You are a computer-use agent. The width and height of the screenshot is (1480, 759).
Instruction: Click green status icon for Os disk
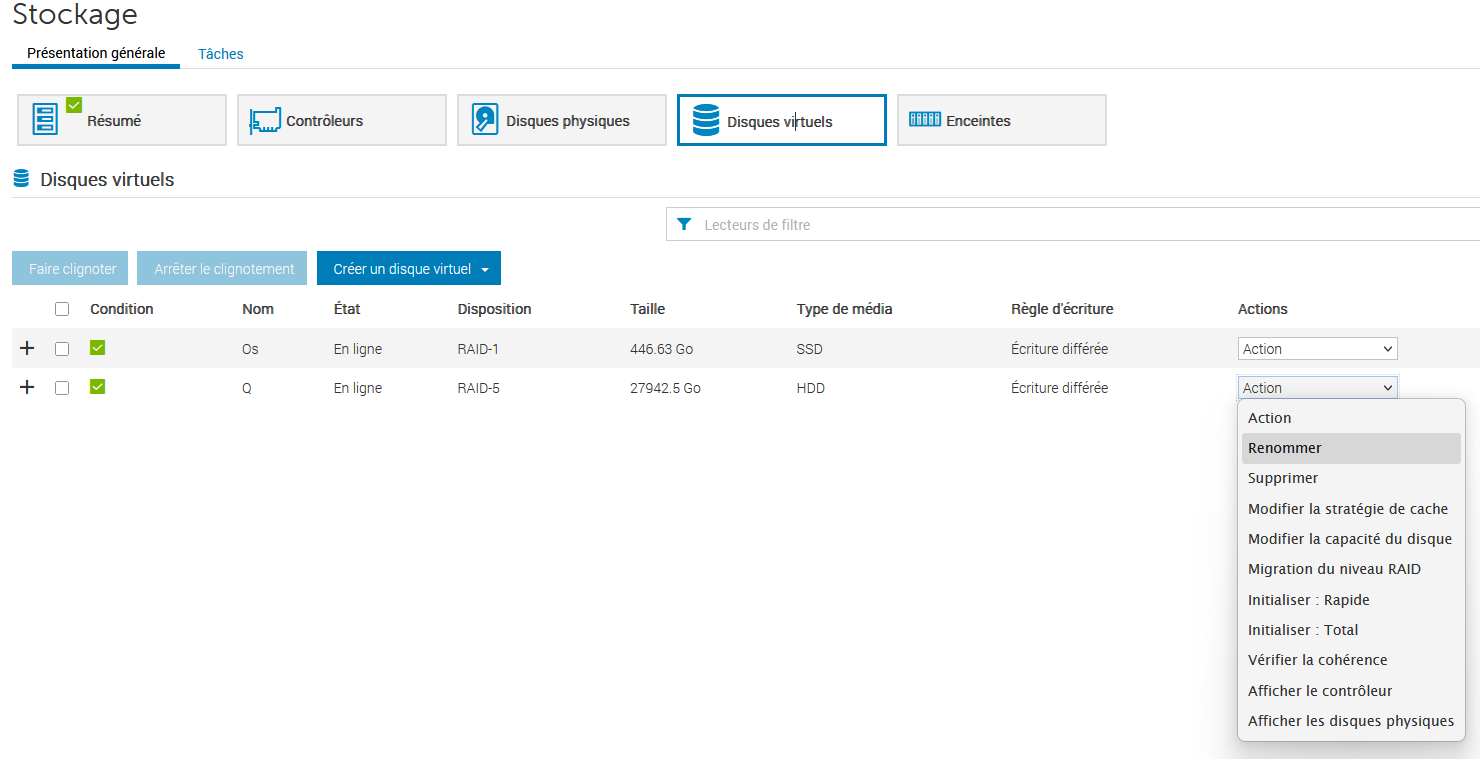click(x=97, y=348)
